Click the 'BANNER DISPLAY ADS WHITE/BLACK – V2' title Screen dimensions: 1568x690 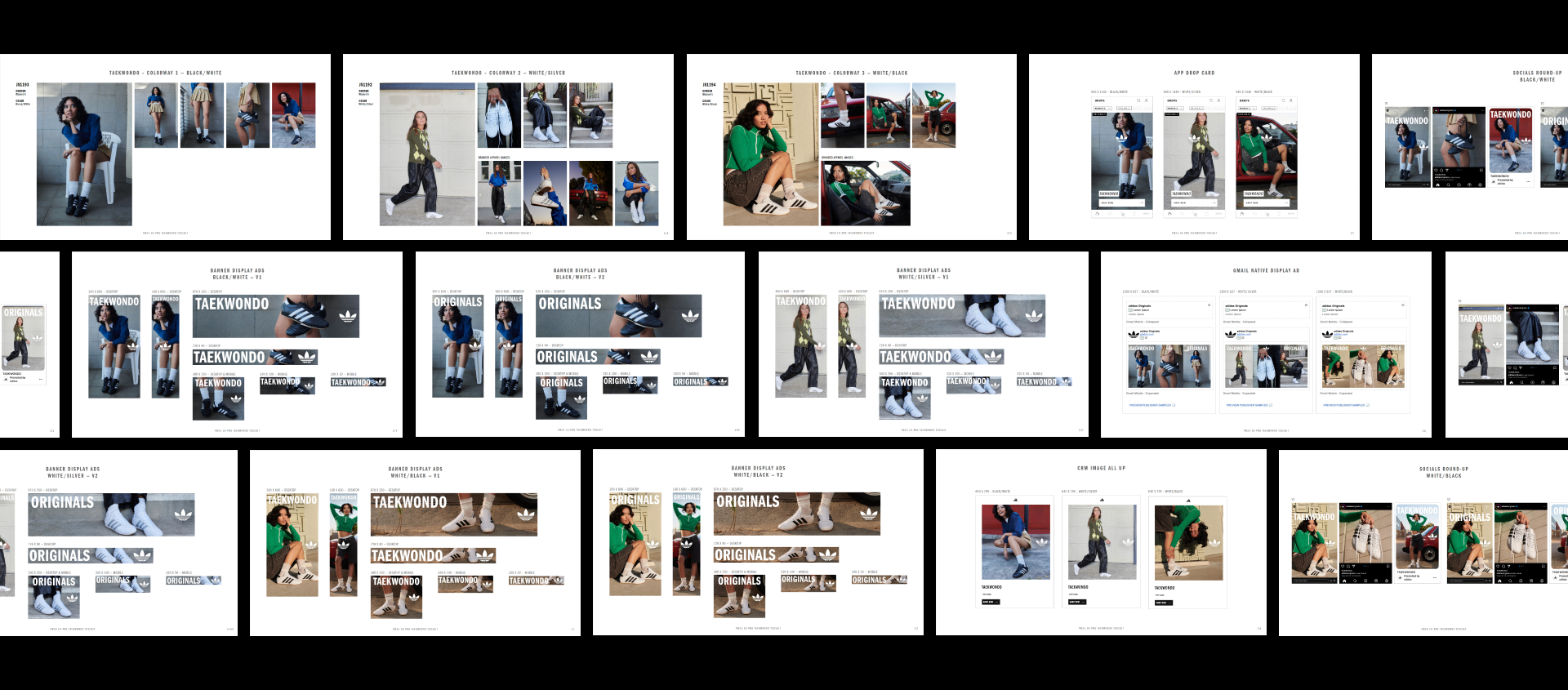coord(759,471)
